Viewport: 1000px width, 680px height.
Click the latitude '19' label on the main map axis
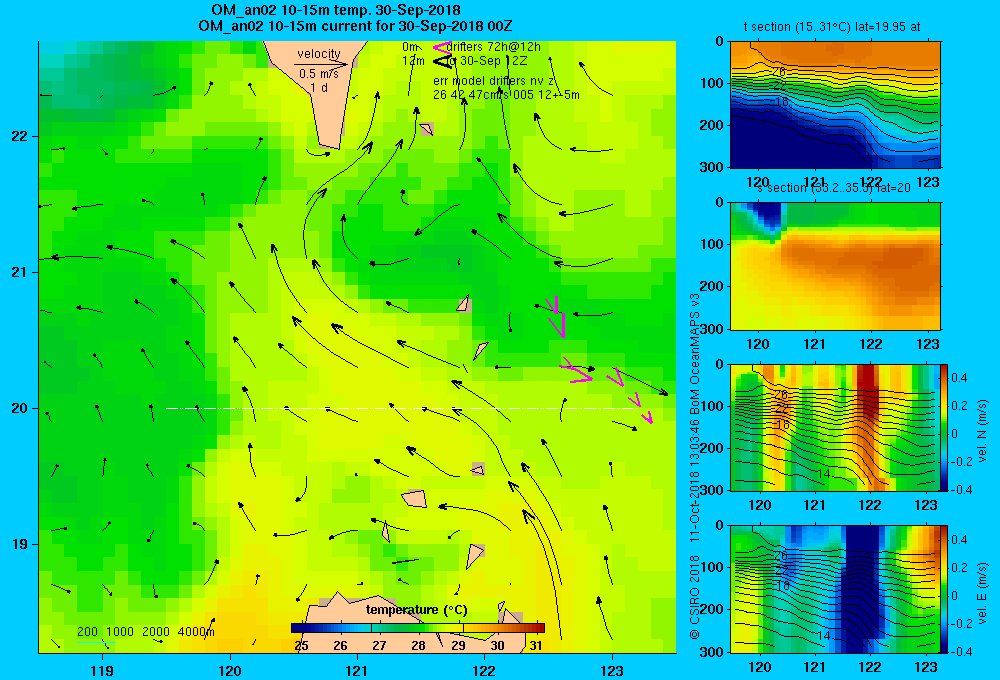(x=20, y=544)
